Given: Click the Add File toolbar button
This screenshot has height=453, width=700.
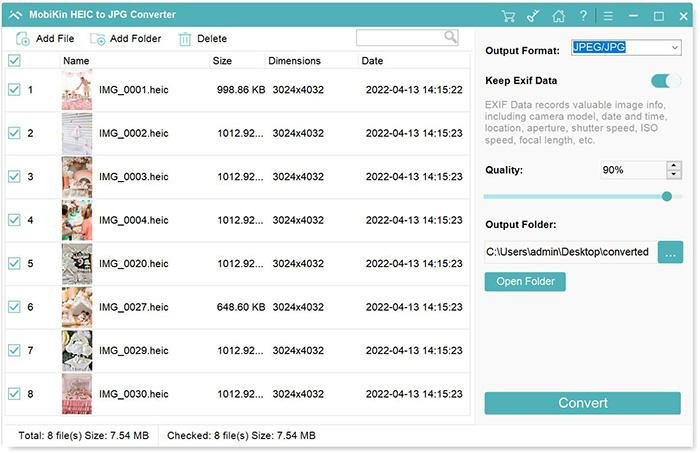Looking at the screenshot, I should 45,39.
